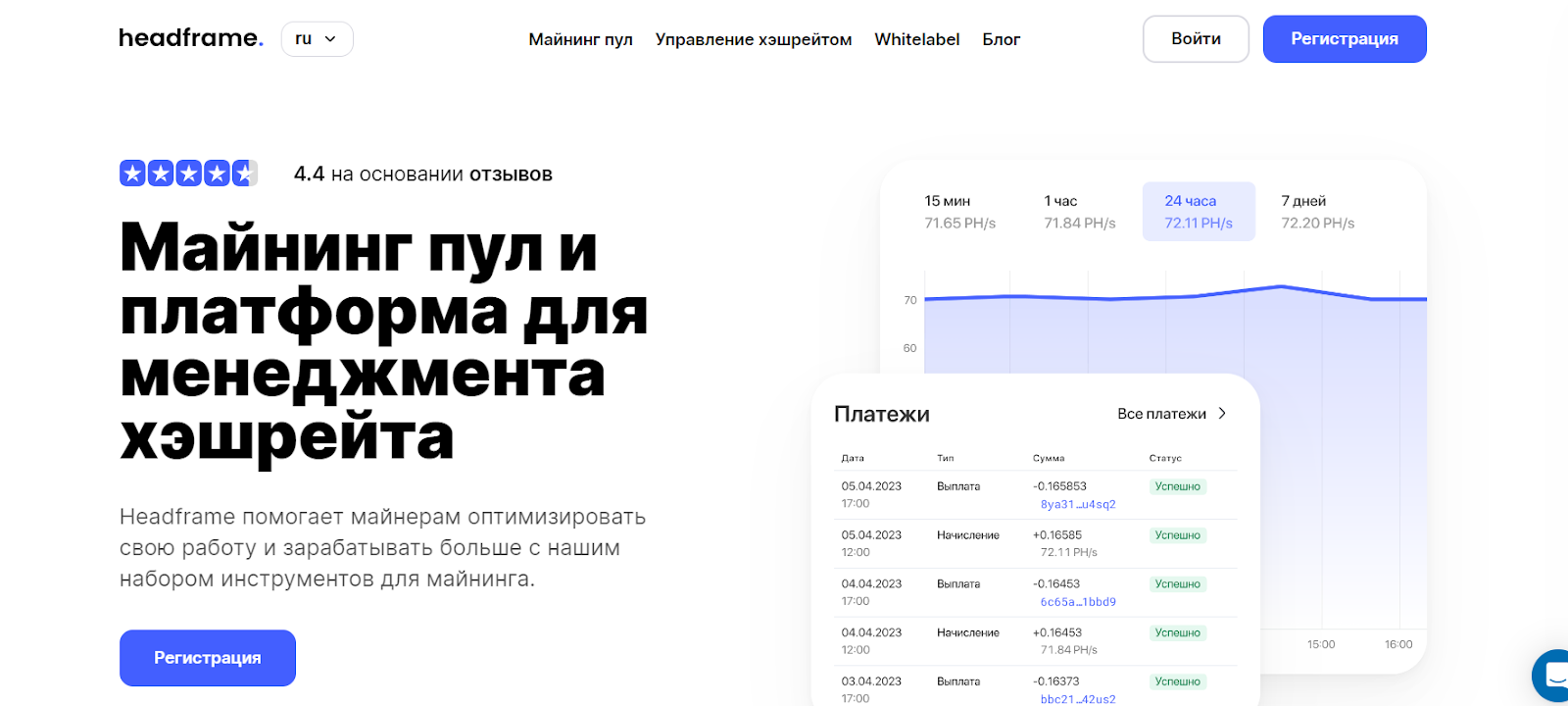Screen dimensions: 1568x706
Task: Click the 4.4 rating value
Action: pos(309,174)
